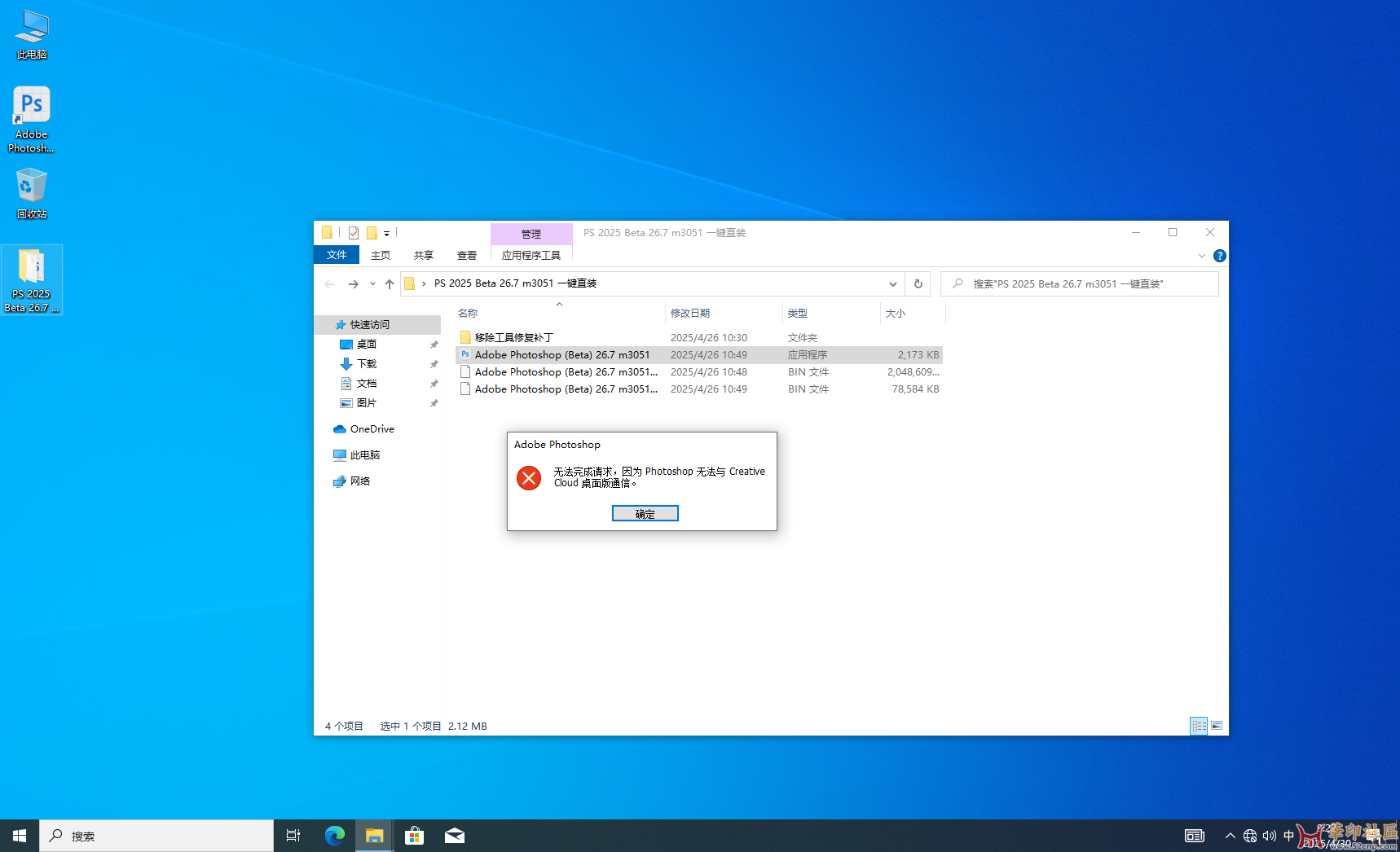Show hidden system tray icons

pos(1231,836)
